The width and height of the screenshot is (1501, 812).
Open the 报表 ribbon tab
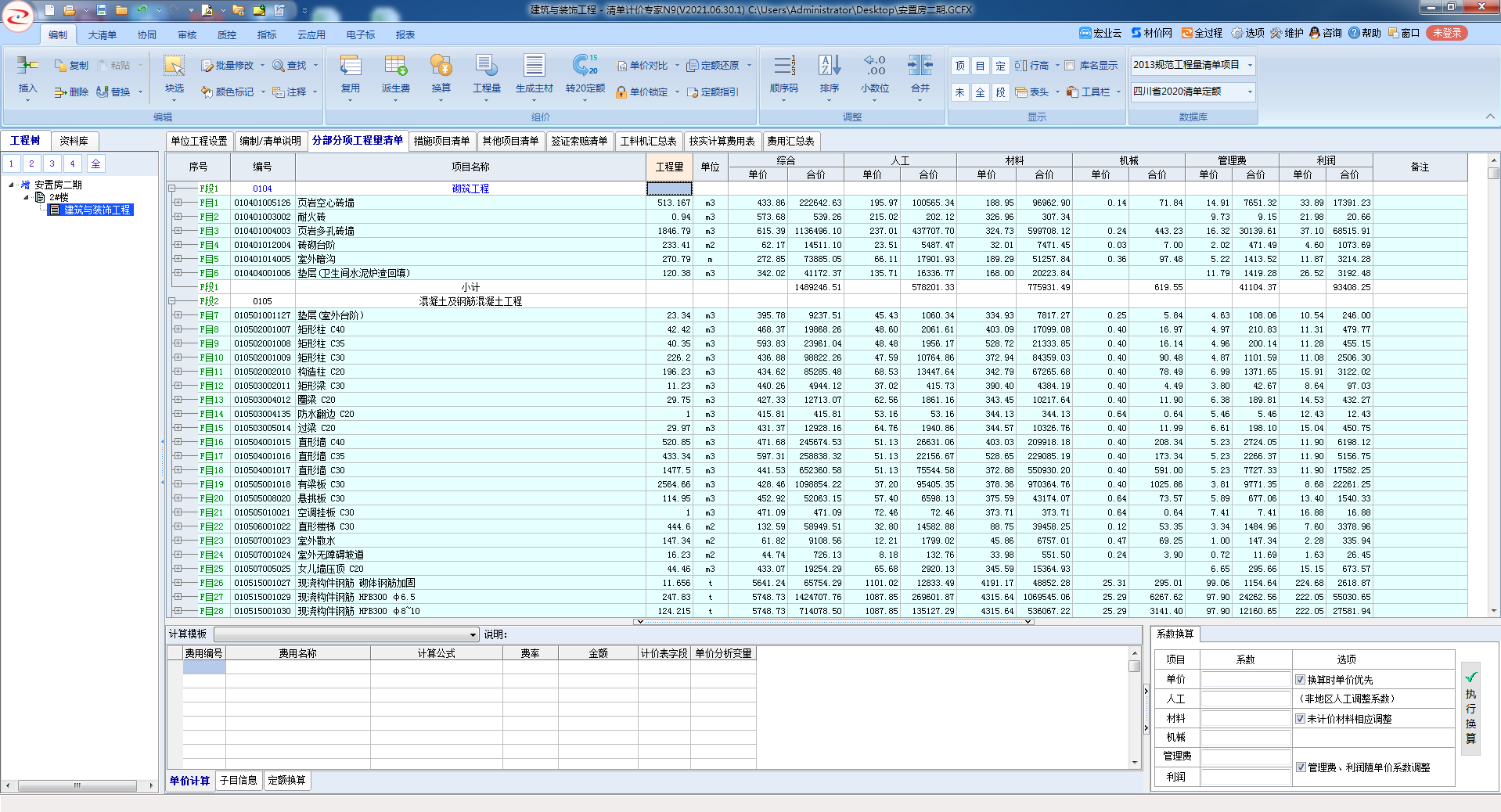405,34
